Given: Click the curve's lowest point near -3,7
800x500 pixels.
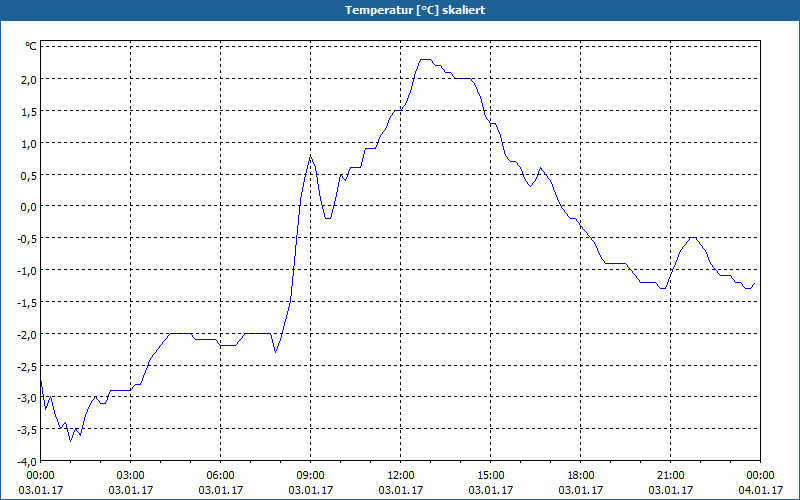Looking at the screenshot, I should click(x=70, y=441).
